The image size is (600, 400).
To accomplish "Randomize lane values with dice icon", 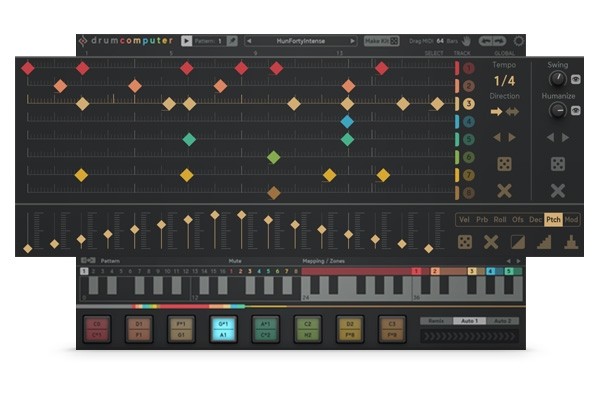I will (465, 242).
